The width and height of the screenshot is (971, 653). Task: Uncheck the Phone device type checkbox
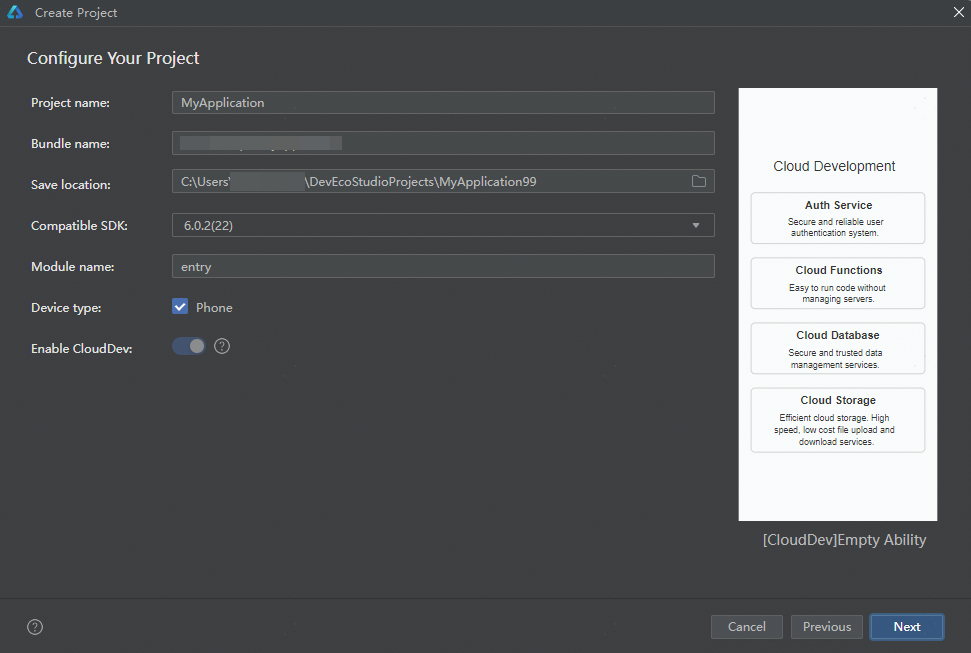(180, 307)
